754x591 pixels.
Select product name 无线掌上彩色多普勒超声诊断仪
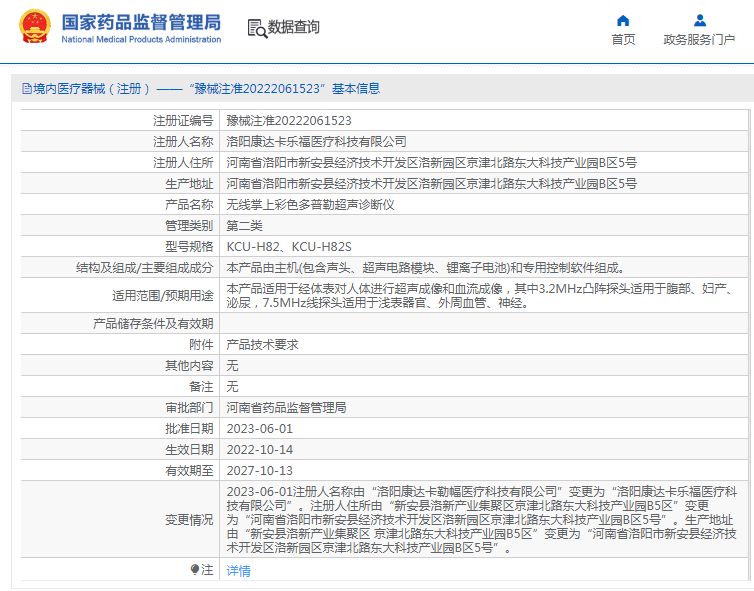311,204
